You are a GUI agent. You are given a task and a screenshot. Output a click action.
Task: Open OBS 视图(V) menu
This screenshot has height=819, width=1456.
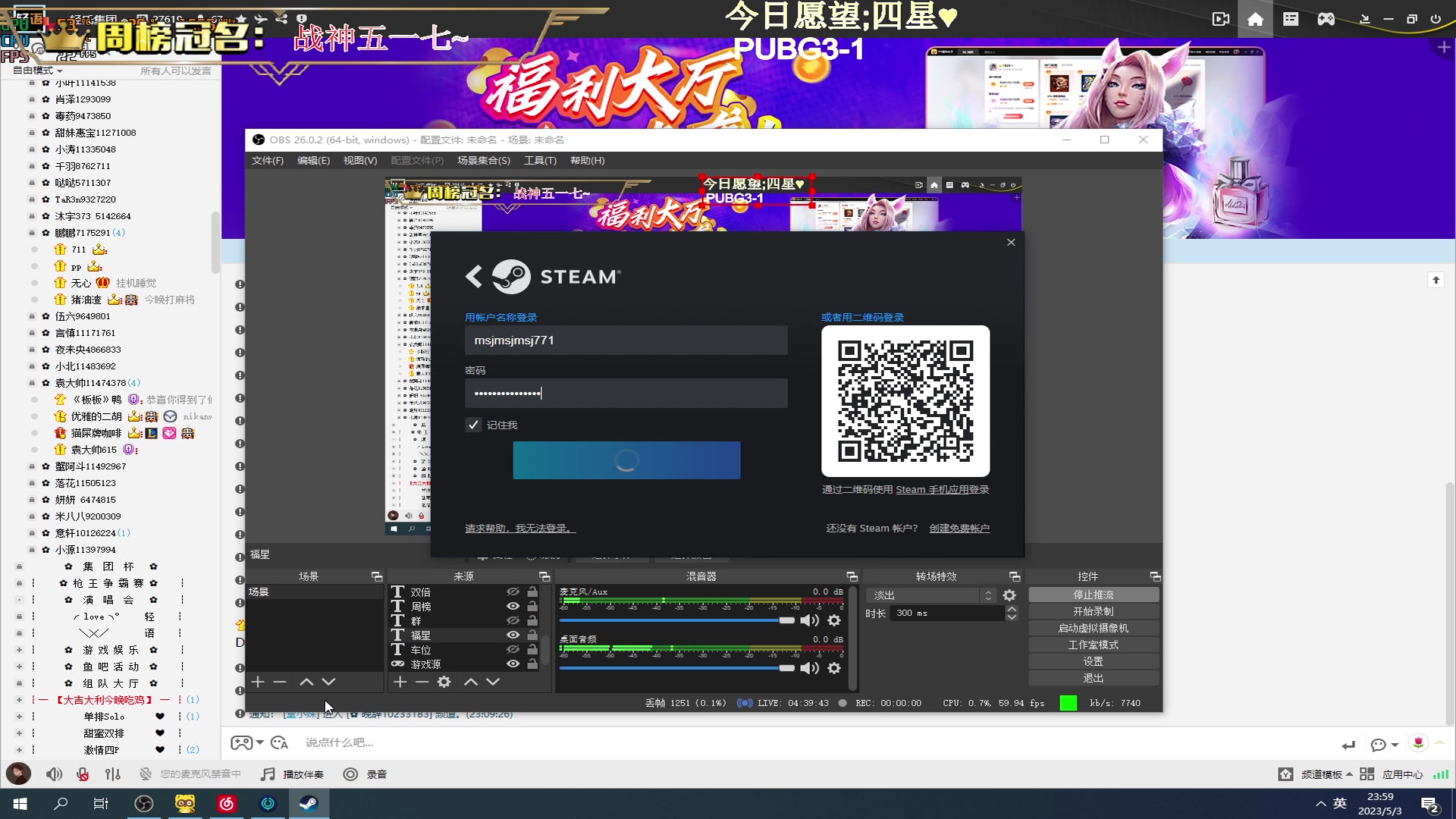pos(360,161)
